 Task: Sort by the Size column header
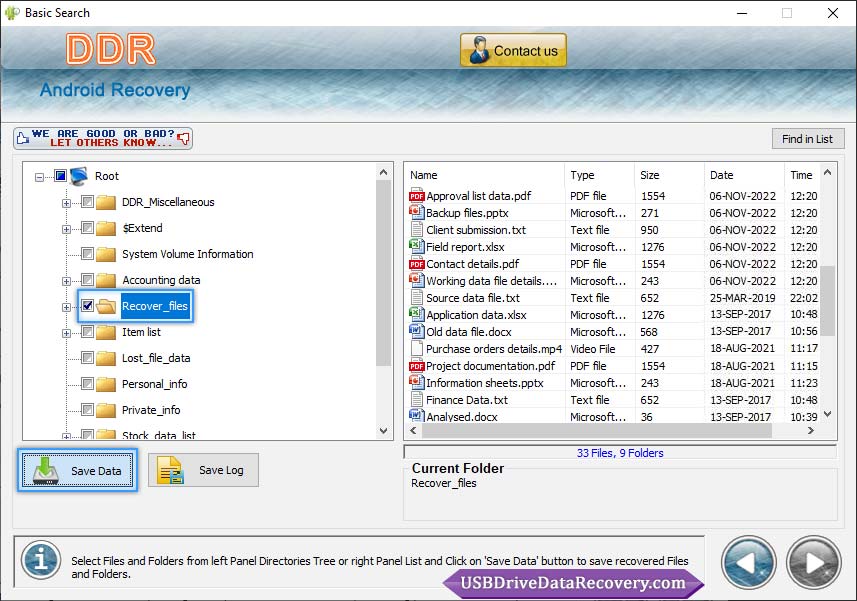click(669, 175)
